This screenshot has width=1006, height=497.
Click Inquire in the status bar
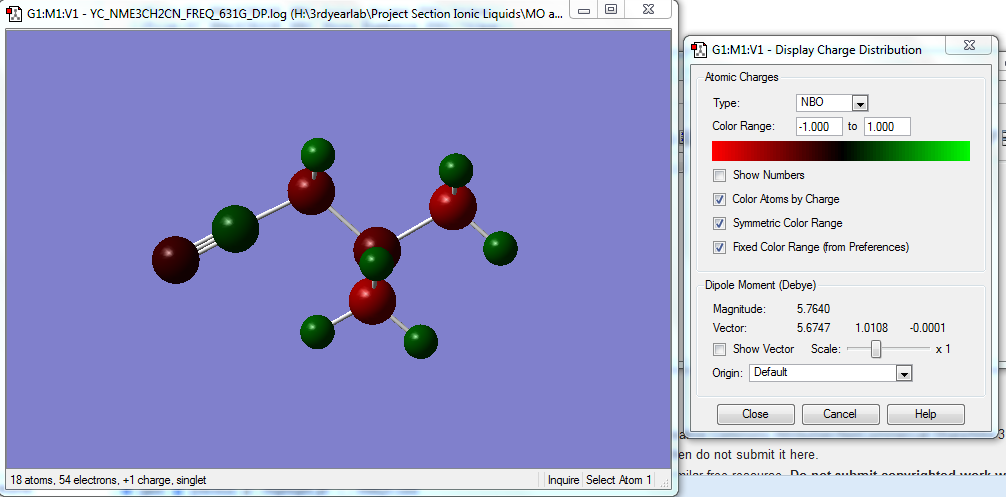[565, 480]
